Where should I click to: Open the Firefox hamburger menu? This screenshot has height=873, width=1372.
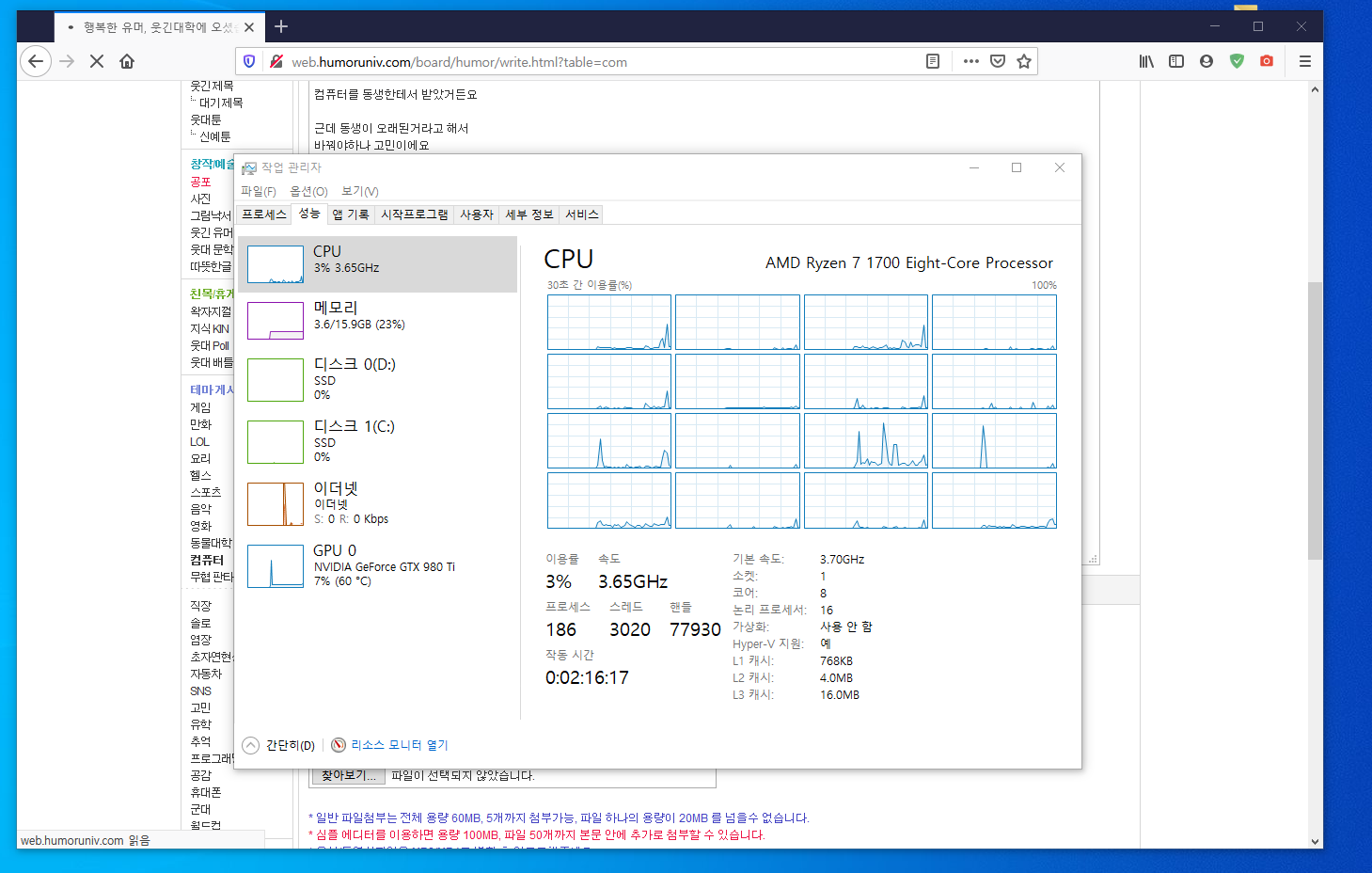pos(1304,62)
